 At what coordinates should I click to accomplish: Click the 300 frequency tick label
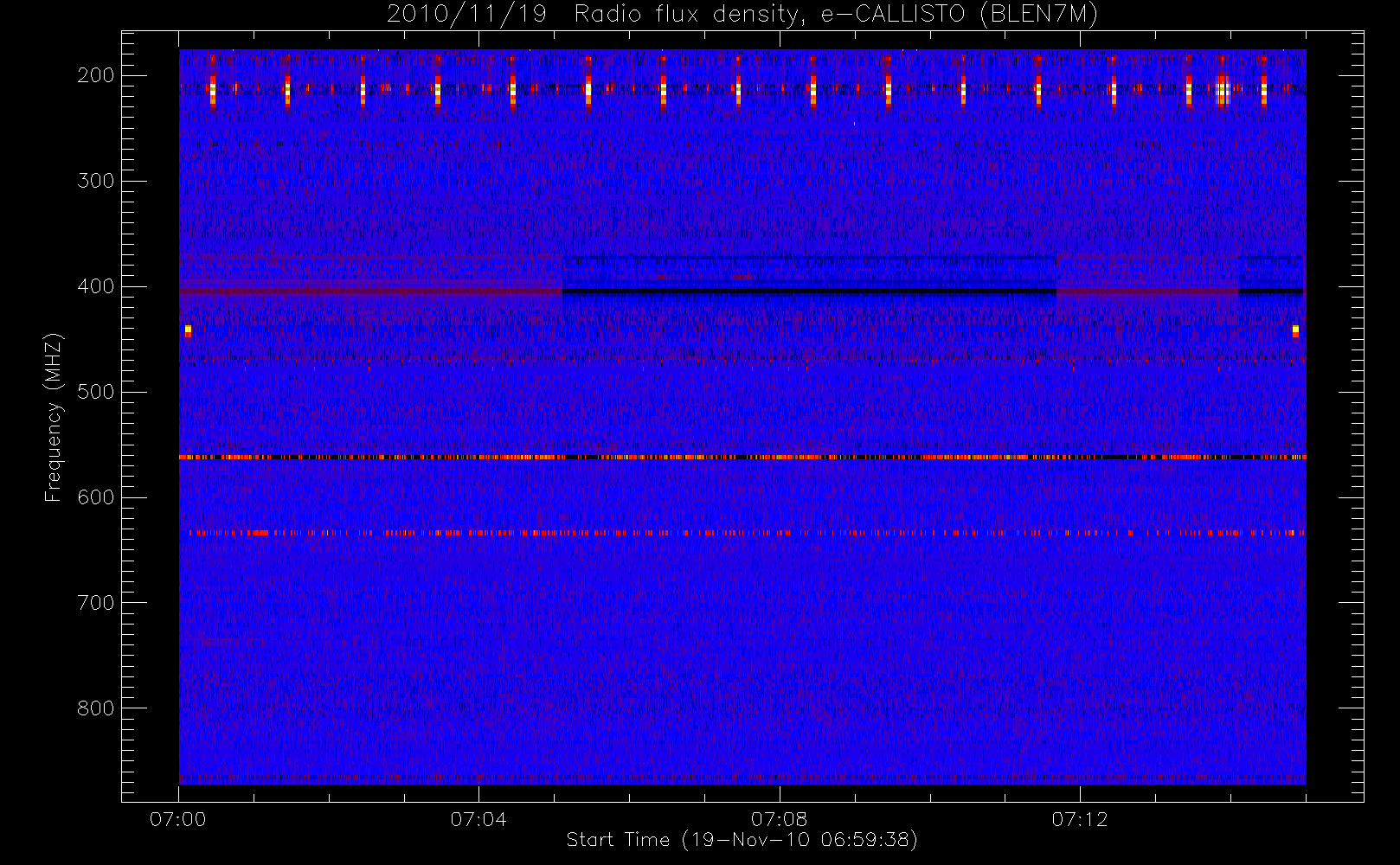(96, 181)
